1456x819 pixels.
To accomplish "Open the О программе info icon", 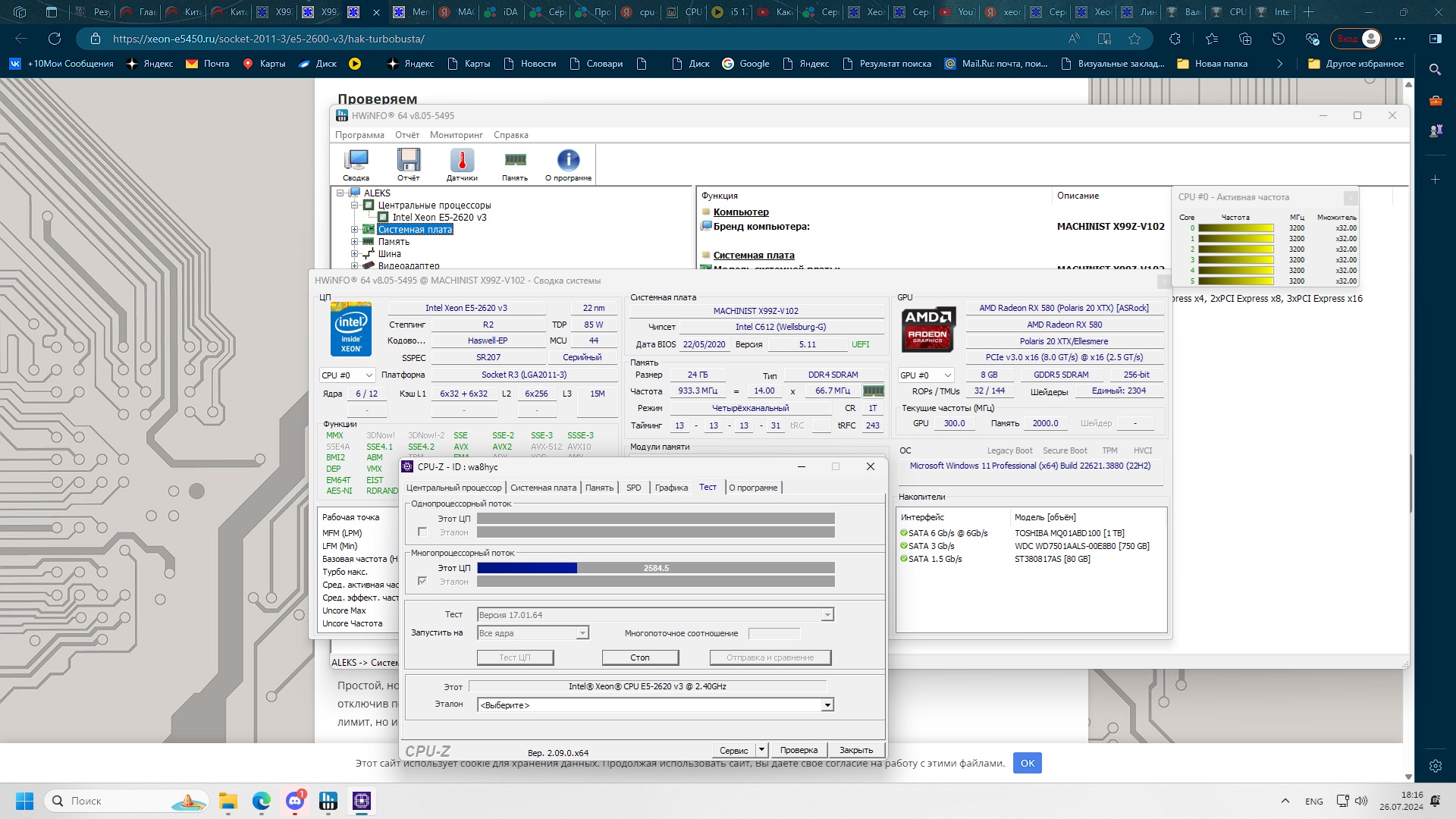I will point(568,163).
